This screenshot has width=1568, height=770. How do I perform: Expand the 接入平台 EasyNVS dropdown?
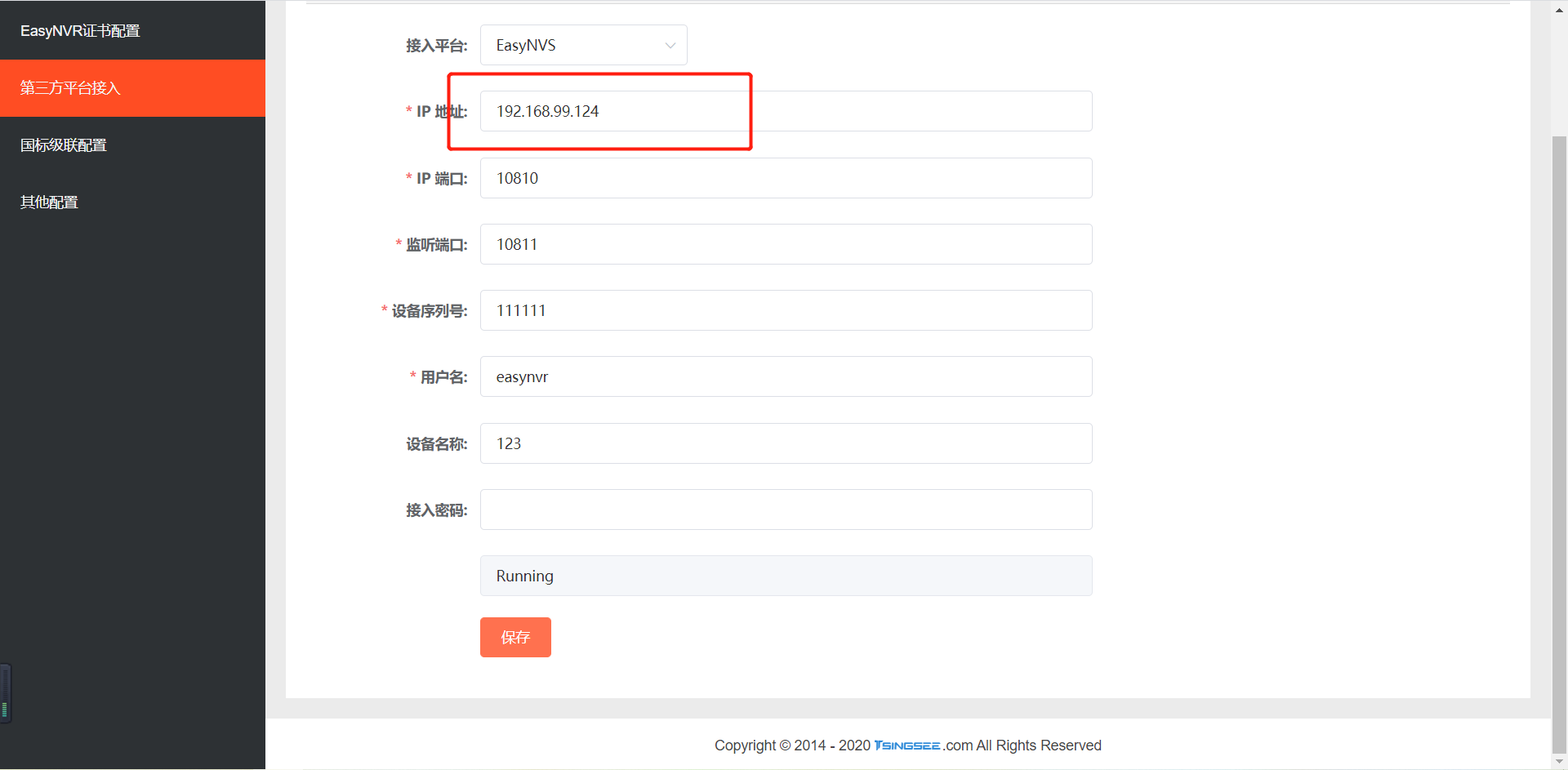583,45
